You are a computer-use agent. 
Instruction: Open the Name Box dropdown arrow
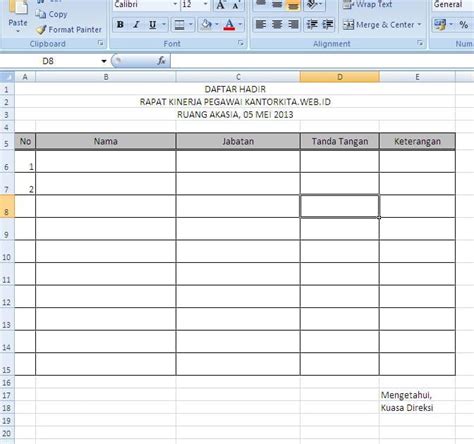(104, 61)
